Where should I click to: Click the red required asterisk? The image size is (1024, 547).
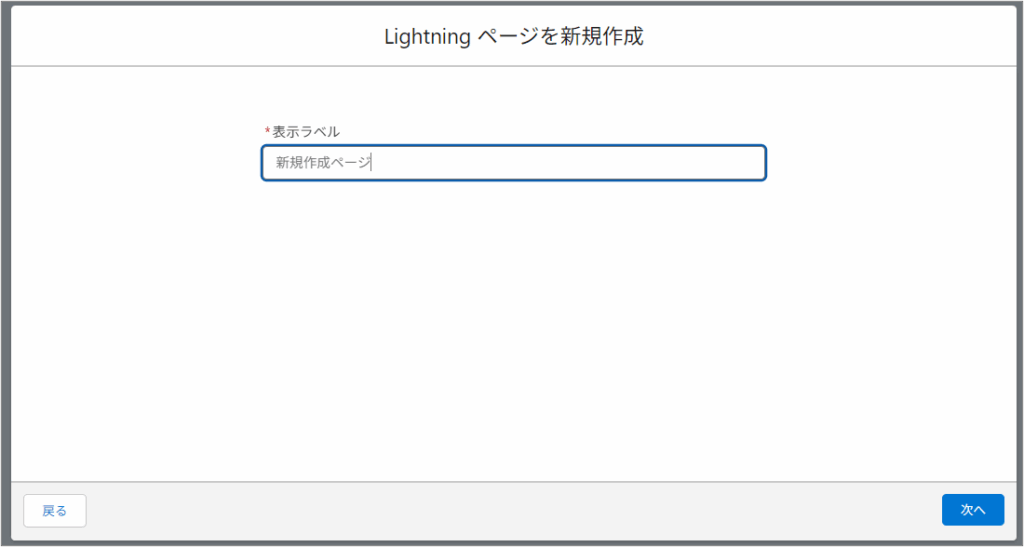click(x=267, y=132)
